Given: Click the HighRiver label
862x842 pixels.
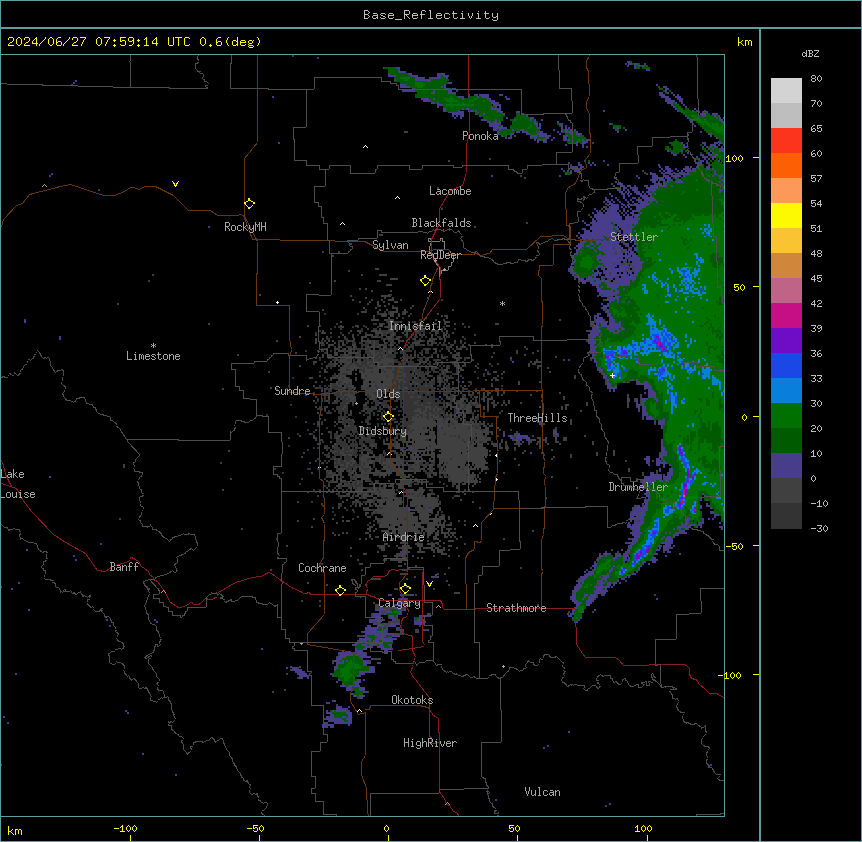Looking at the screenshot, I should click(x=430, y=743).
